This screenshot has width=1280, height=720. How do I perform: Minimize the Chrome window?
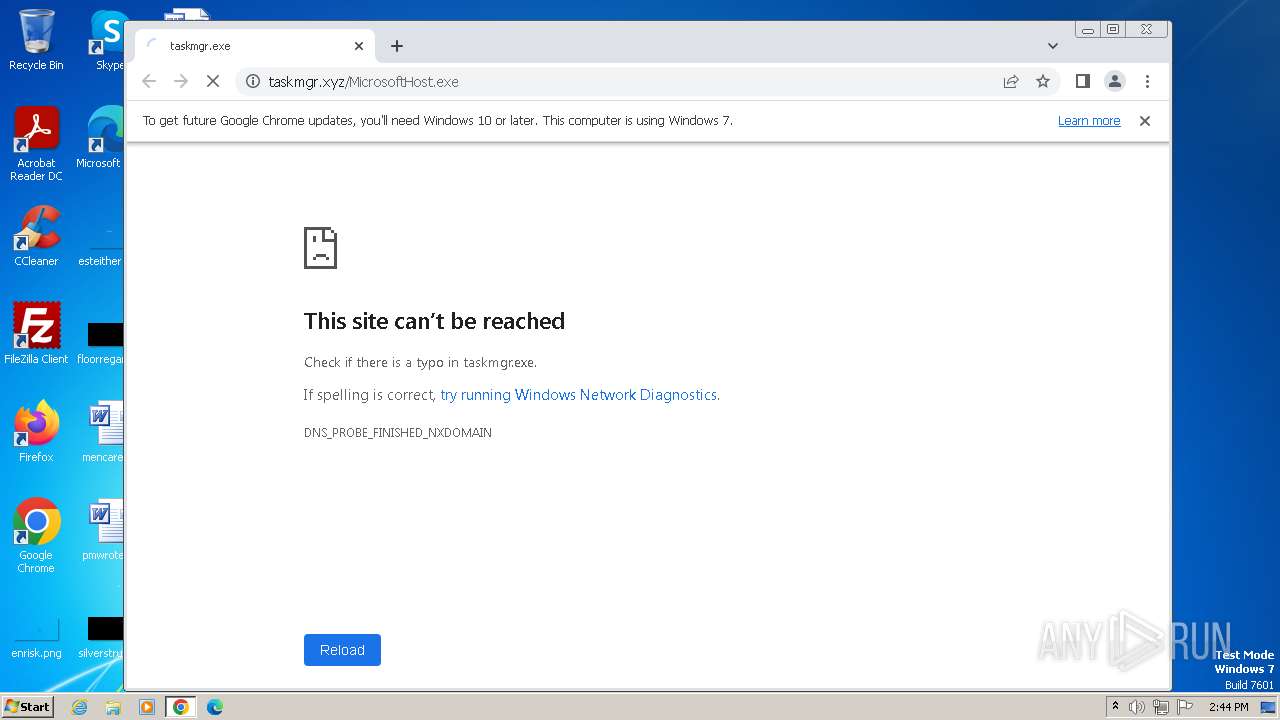click(x=1087, y=30)
